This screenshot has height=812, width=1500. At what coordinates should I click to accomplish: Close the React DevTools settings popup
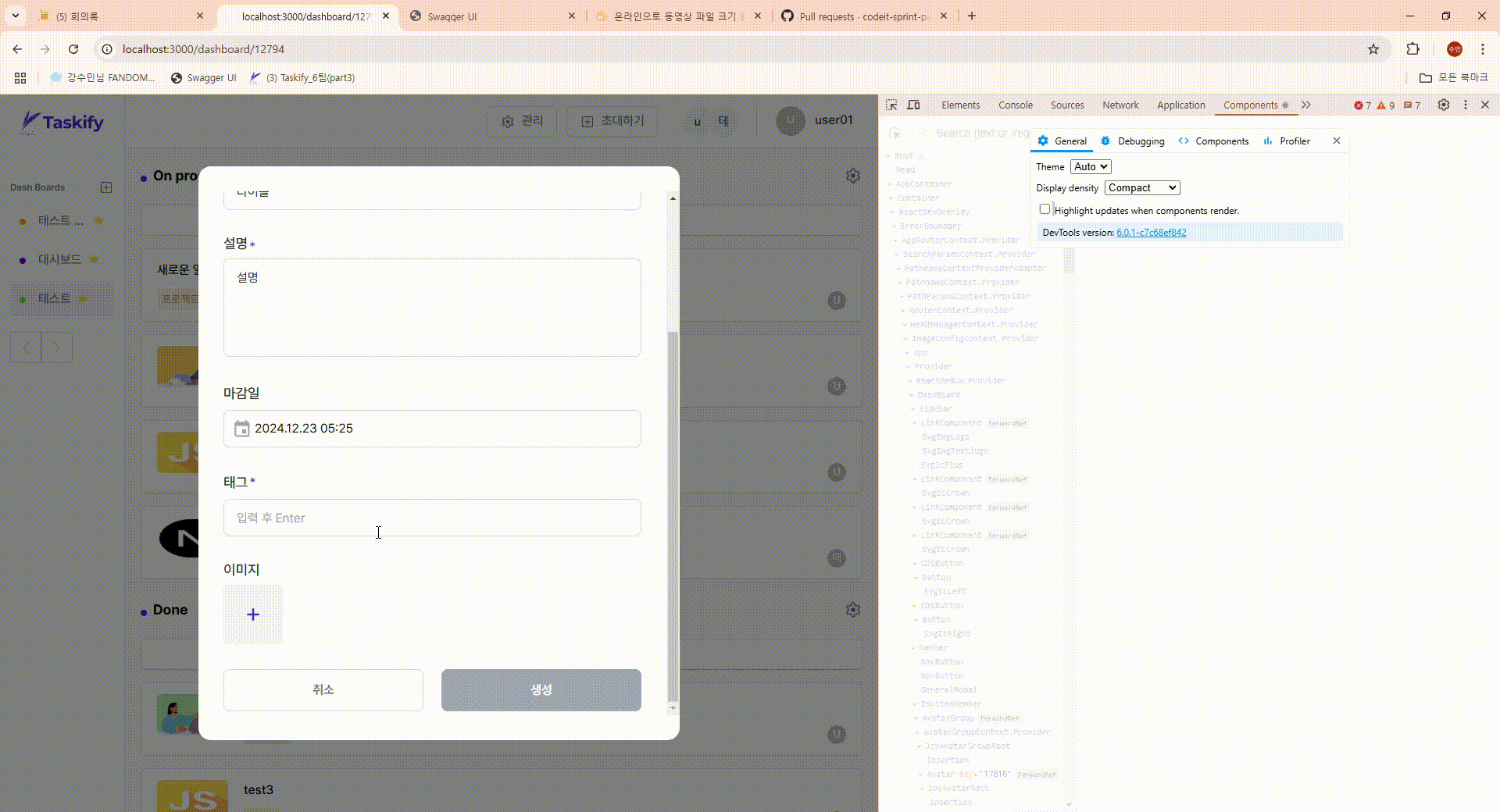coord(1337,141)
